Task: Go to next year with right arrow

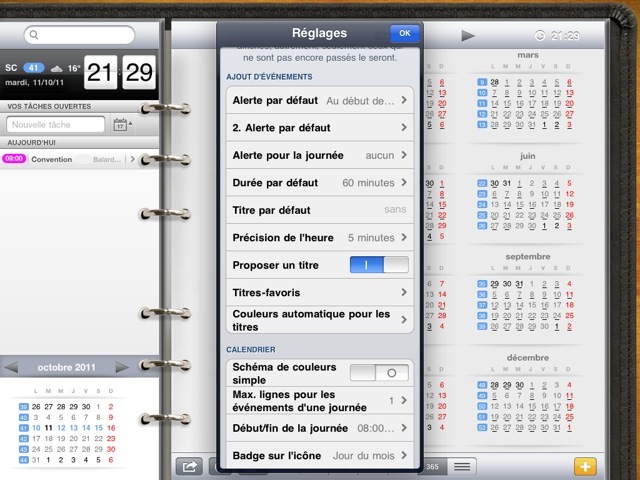Action: (467, 36)
